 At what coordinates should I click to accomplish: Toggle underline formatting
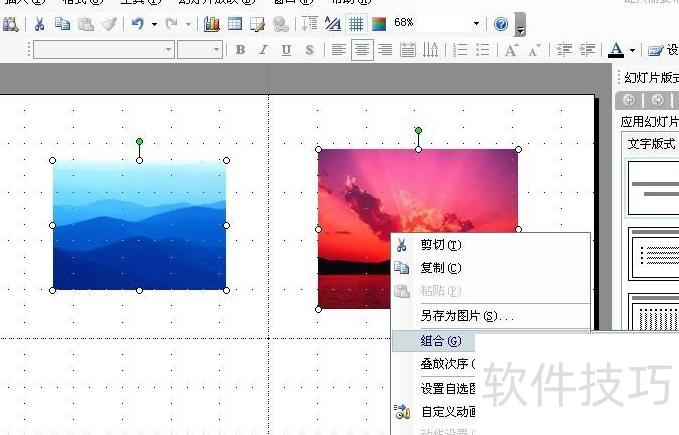click(x=286, y=50)
